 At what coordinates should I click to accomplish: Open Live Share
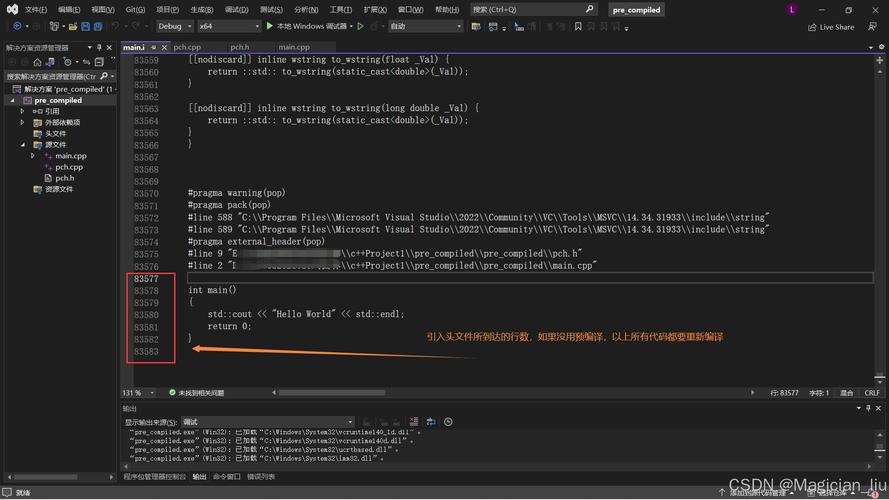coord(831,27)
